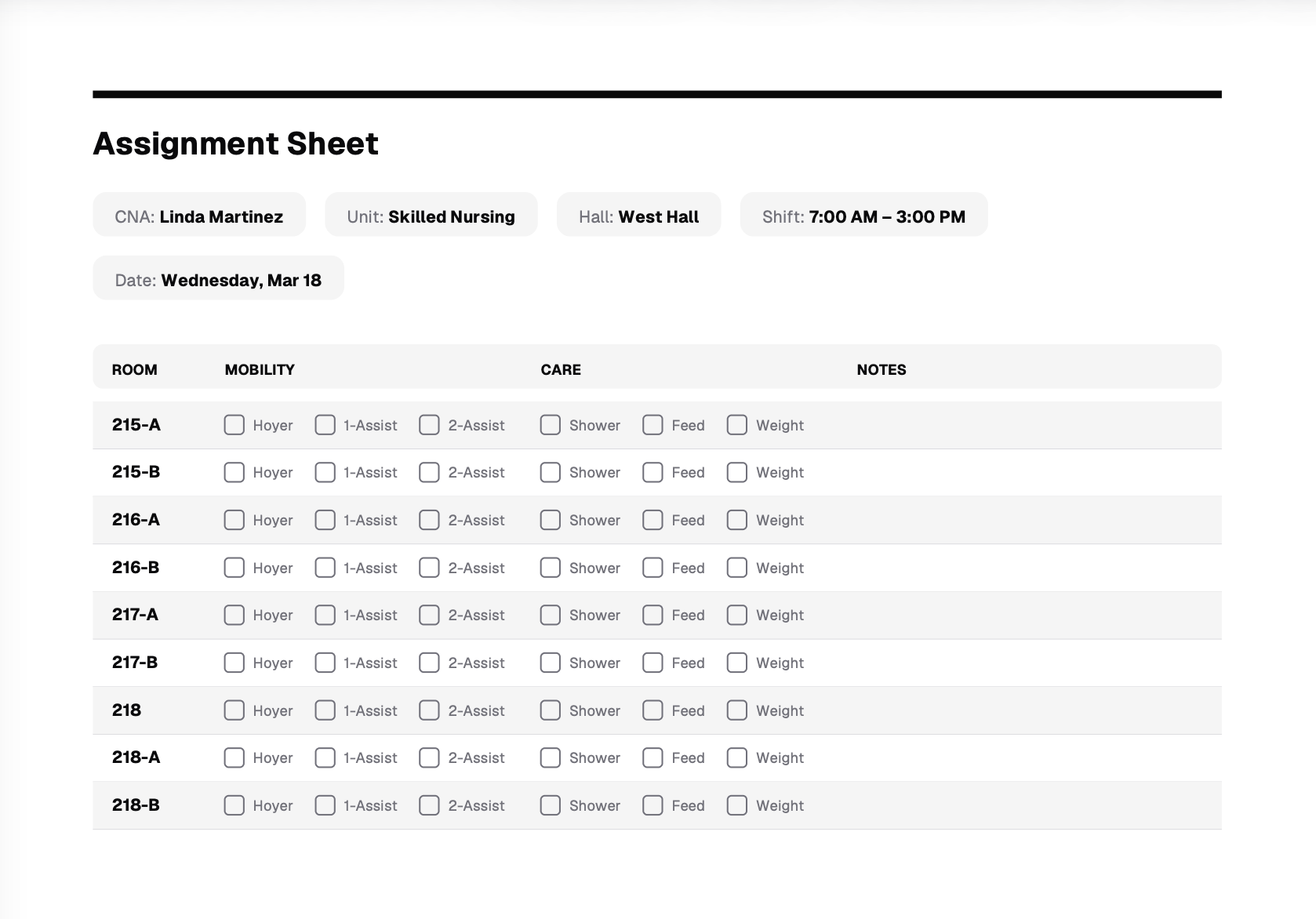Mark 1-Assist for room 217-B
Image resolution: width=1316 pixels, height=919 pixels.
tap(325, 663)
